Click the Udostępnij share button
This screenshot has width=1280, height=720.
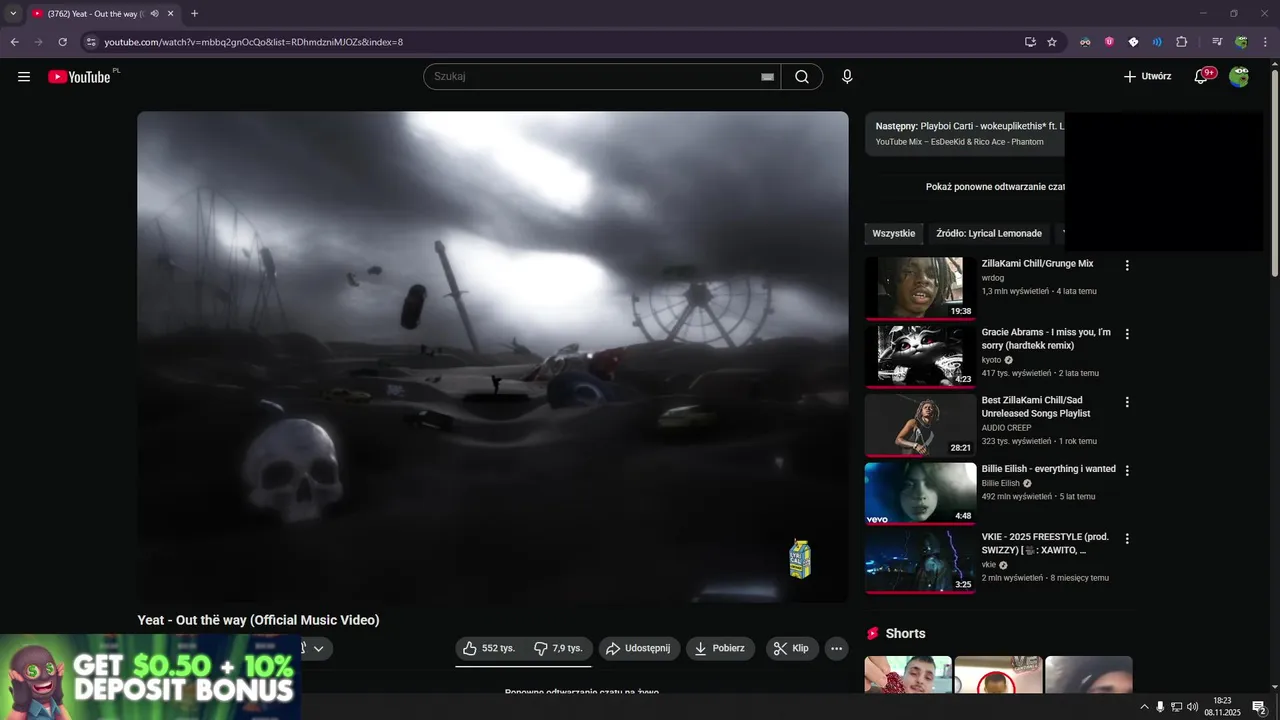[639, 648]
